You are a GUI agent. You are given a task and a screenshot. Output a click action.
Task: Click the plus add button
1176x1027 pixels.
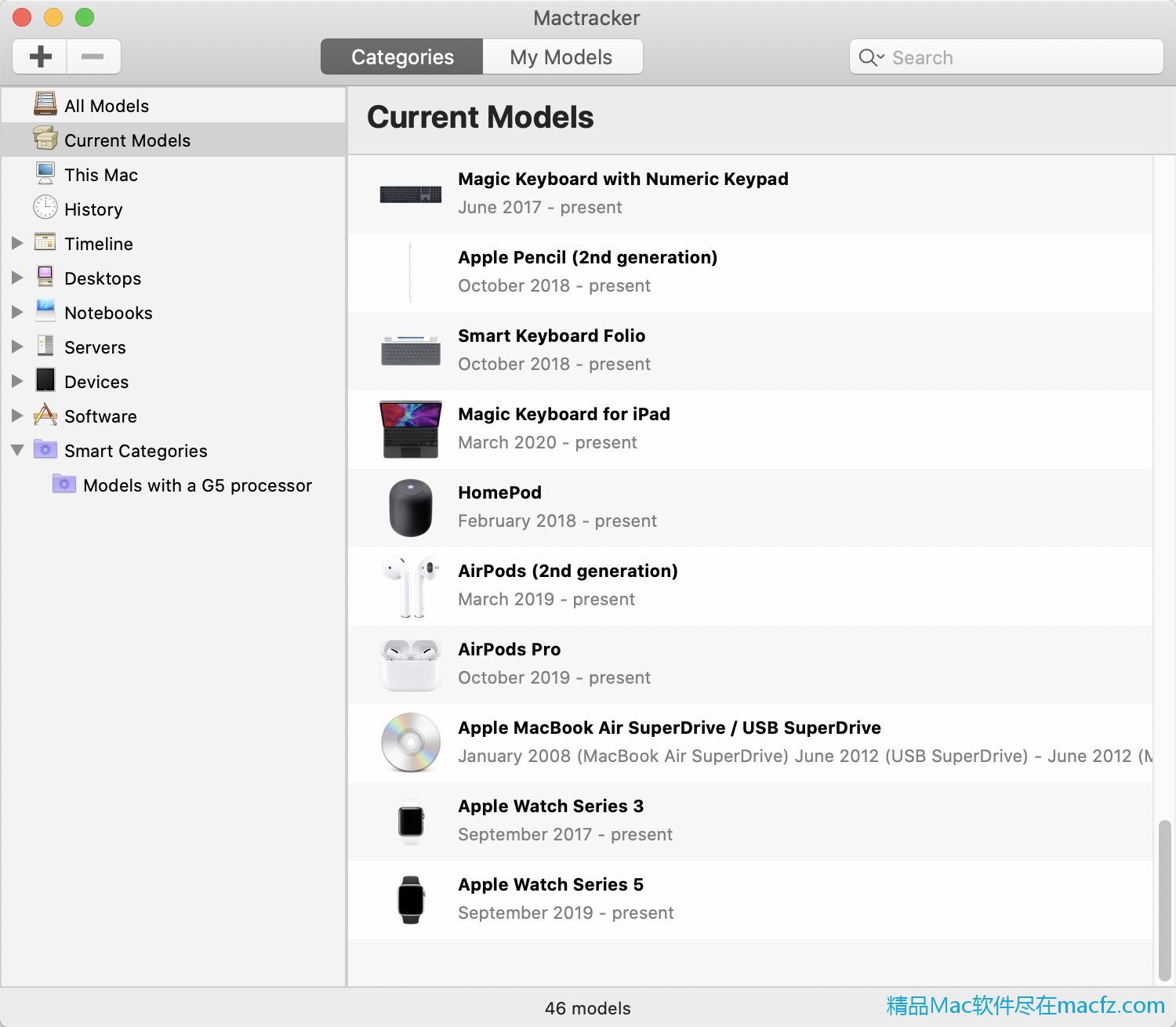[x=40, y=56]
